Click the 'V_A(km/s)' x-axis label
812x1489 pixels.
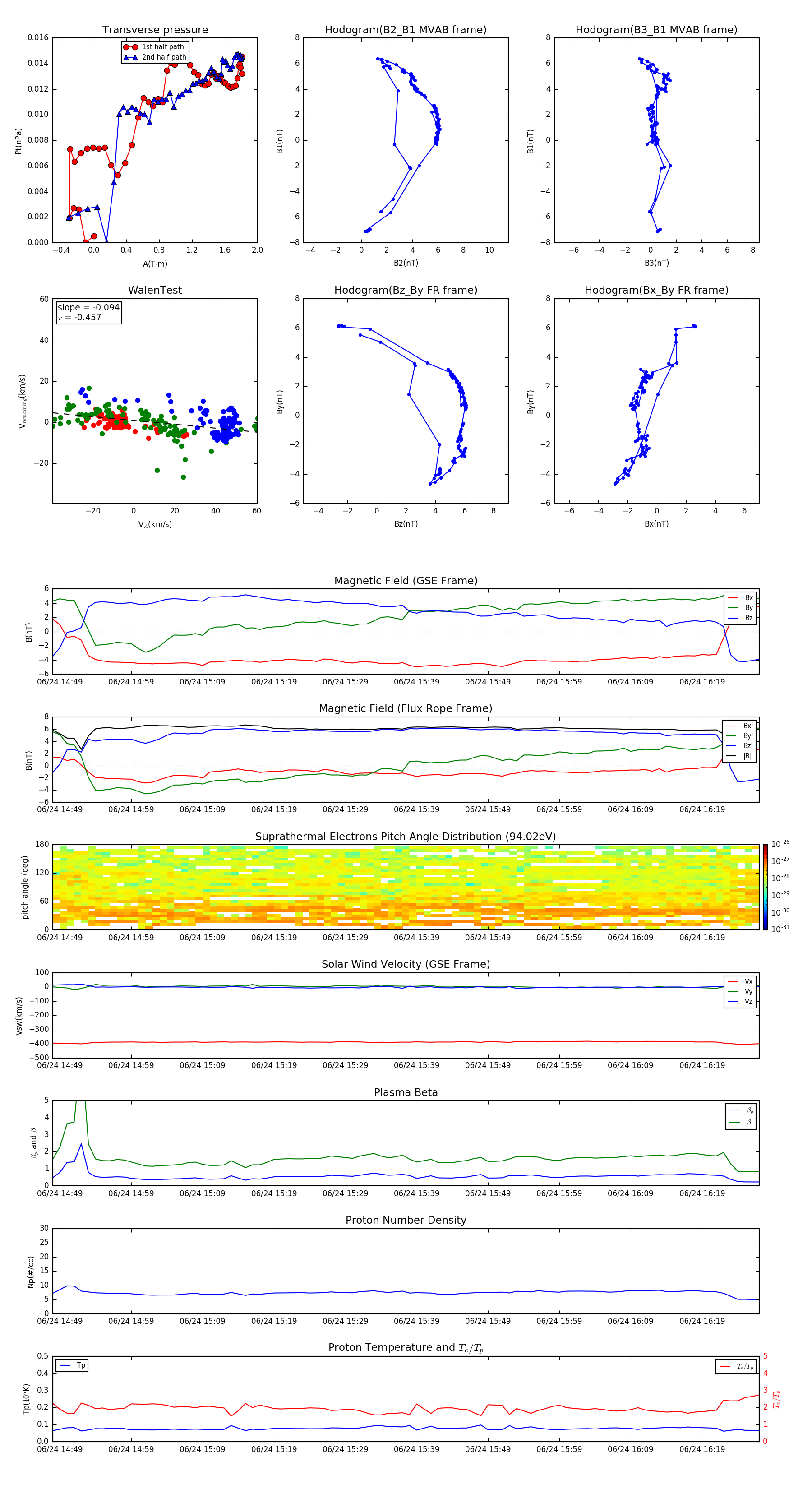[155, 524]
